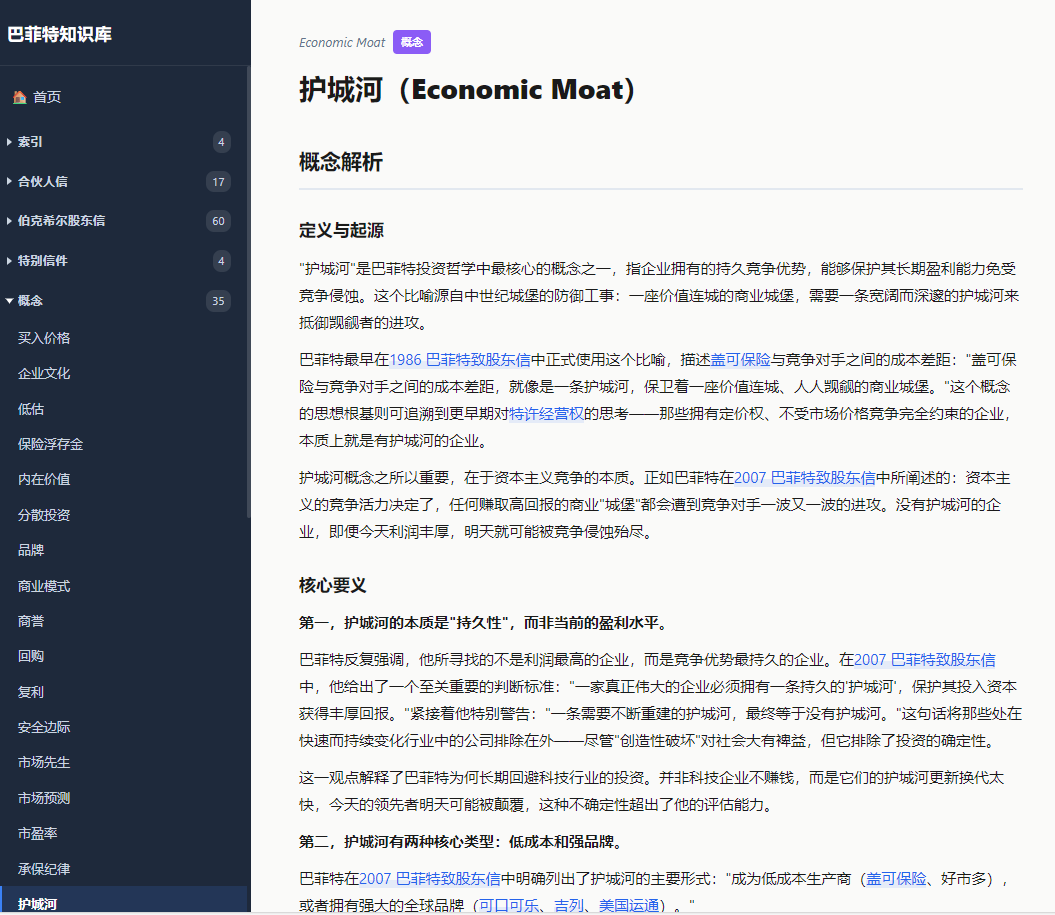Open 商誉 in the sidebar
This screenshot has height=915, width=1055.
point(31,621)
